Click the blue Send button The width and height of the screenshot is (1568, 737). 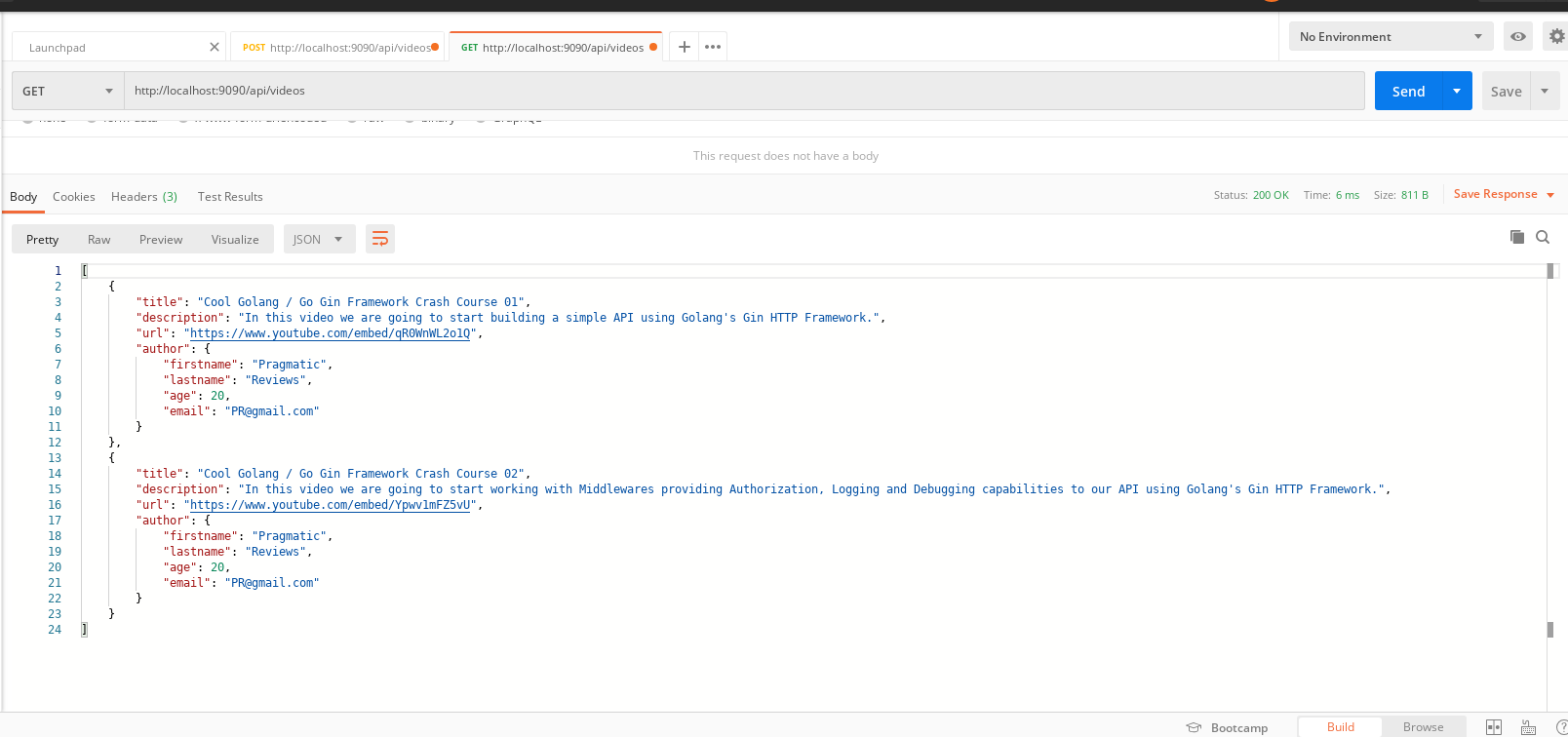(x=1408, y=91)
